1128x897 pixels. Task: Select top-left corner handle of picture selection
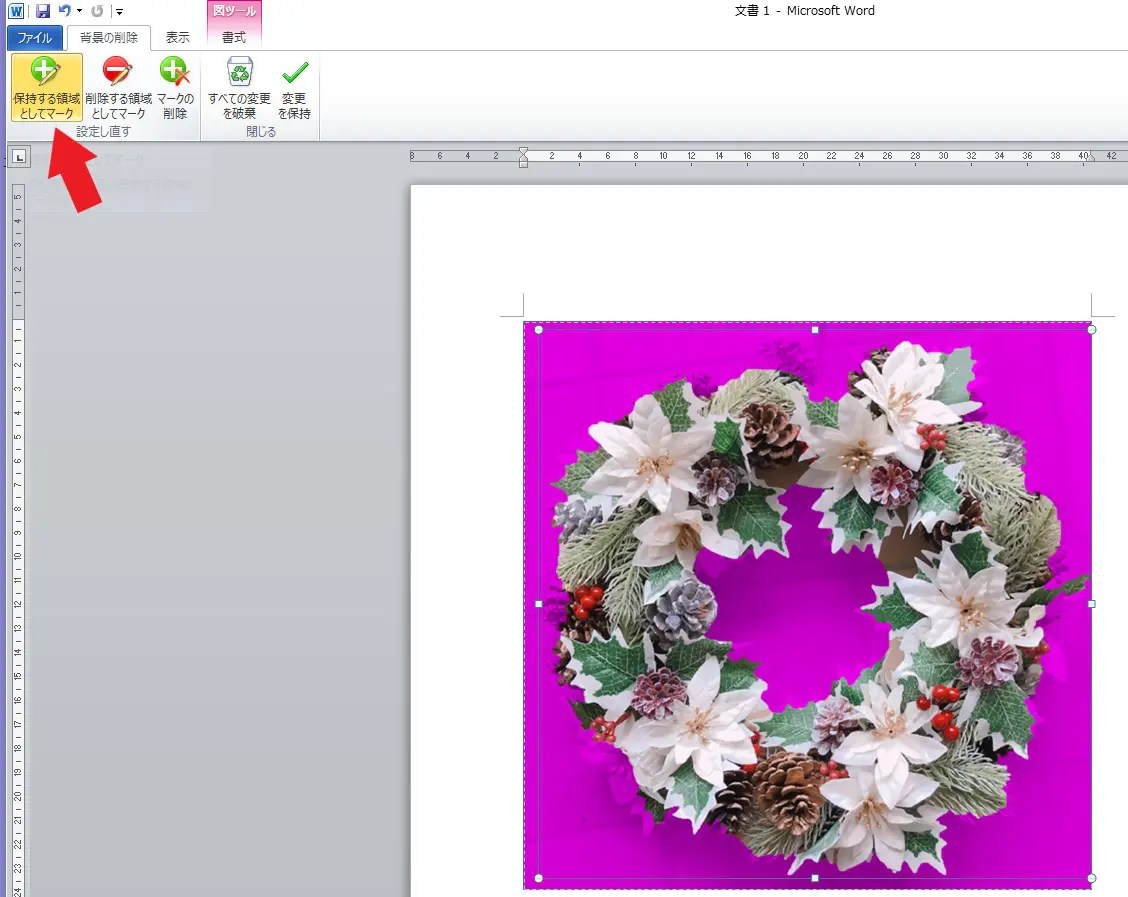[x=539, y=330]
